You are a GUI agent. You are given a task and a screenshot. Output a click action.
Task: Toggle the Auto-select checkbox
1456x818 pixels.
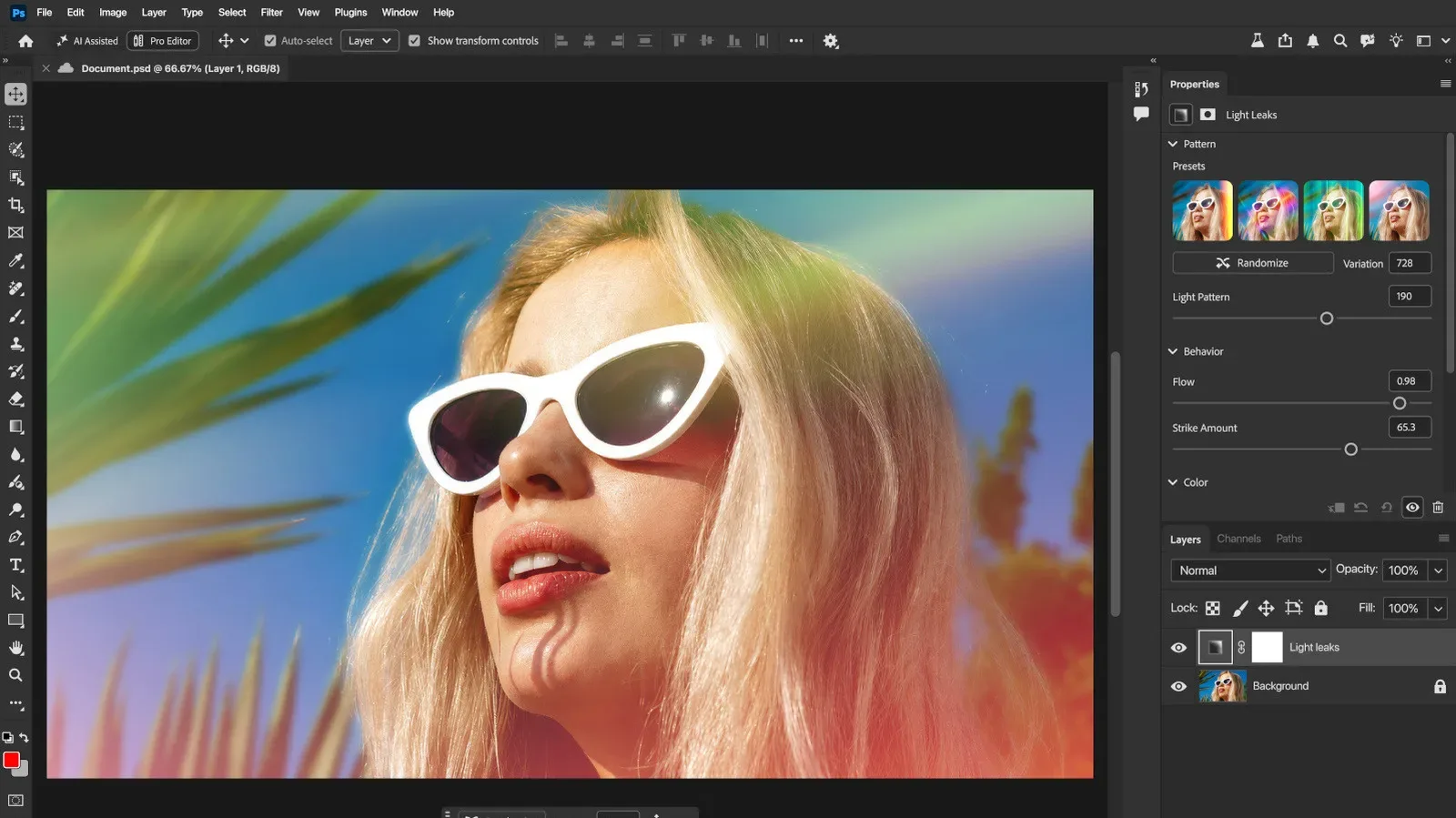(270, 41)
